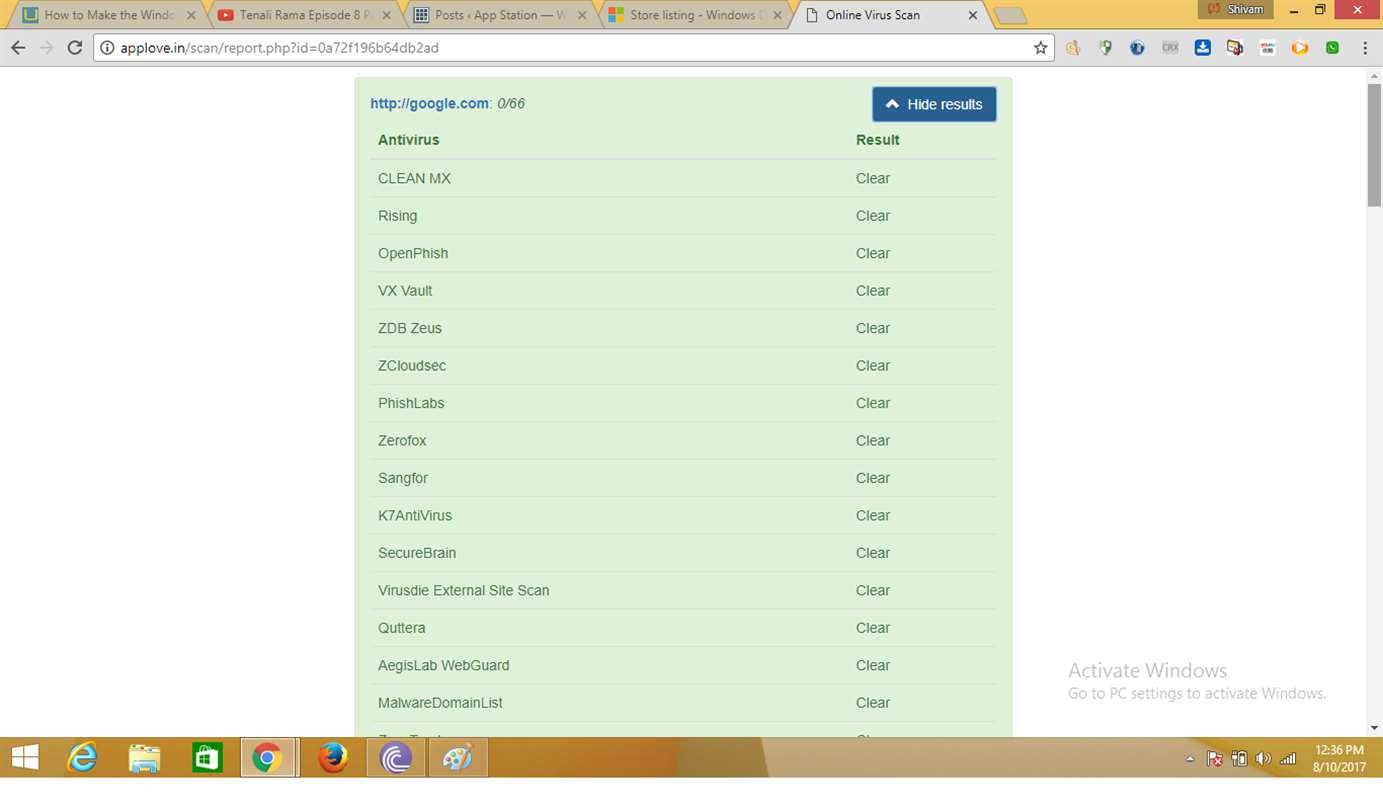Click the network signal tray icon
Viewport: 1383px width, 810px height.
click(x=1288, y=759)
